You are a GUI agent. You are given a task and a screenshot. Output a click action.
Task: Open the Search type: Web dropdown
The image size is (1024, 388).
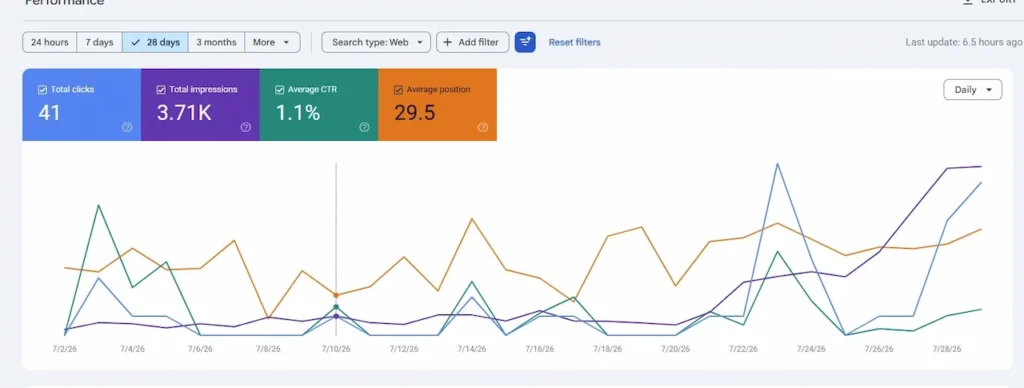[x=376, y=42]
